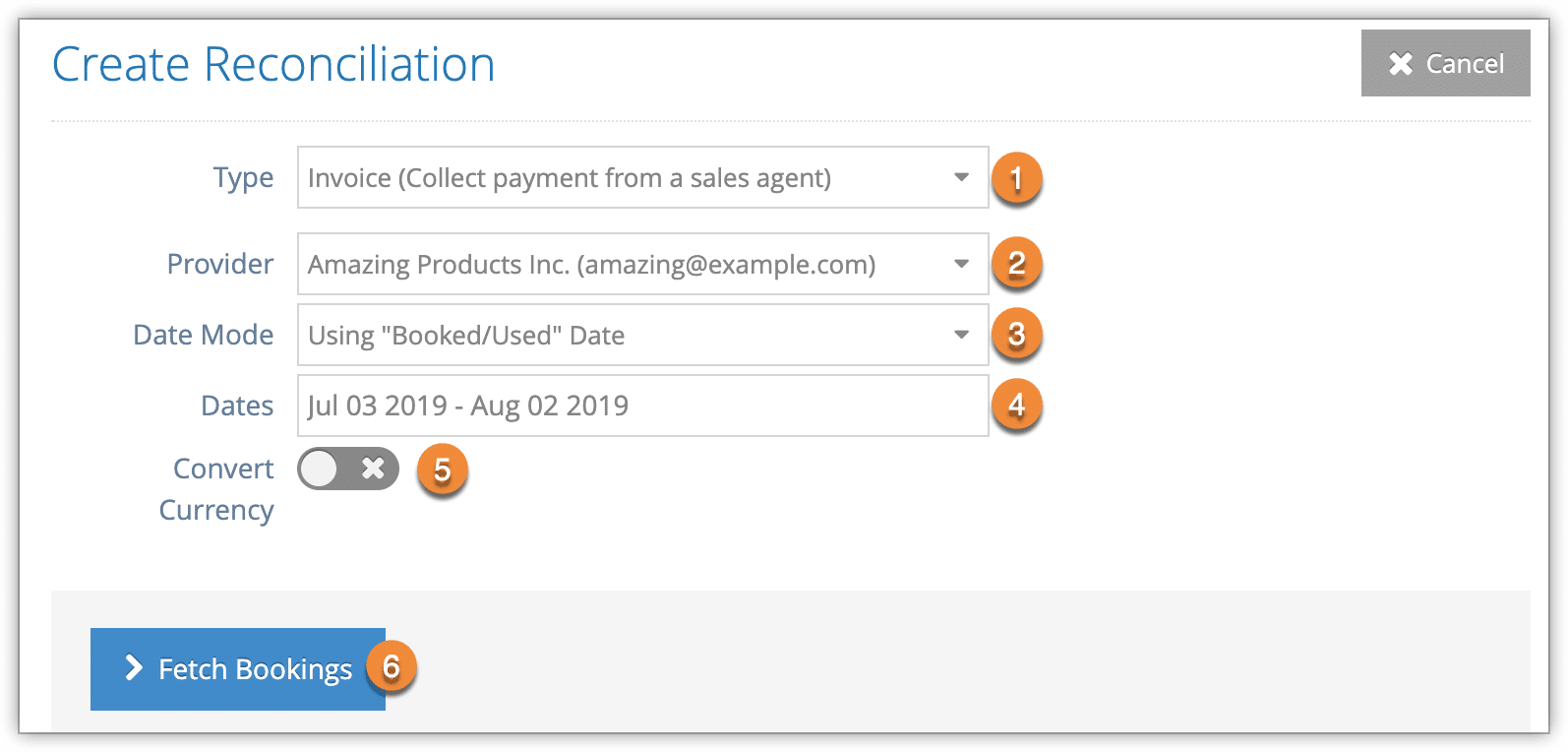Click the orange number 2 marker
The width and height of the screenshot is (1568, 752).
[x=1016, y=264]
